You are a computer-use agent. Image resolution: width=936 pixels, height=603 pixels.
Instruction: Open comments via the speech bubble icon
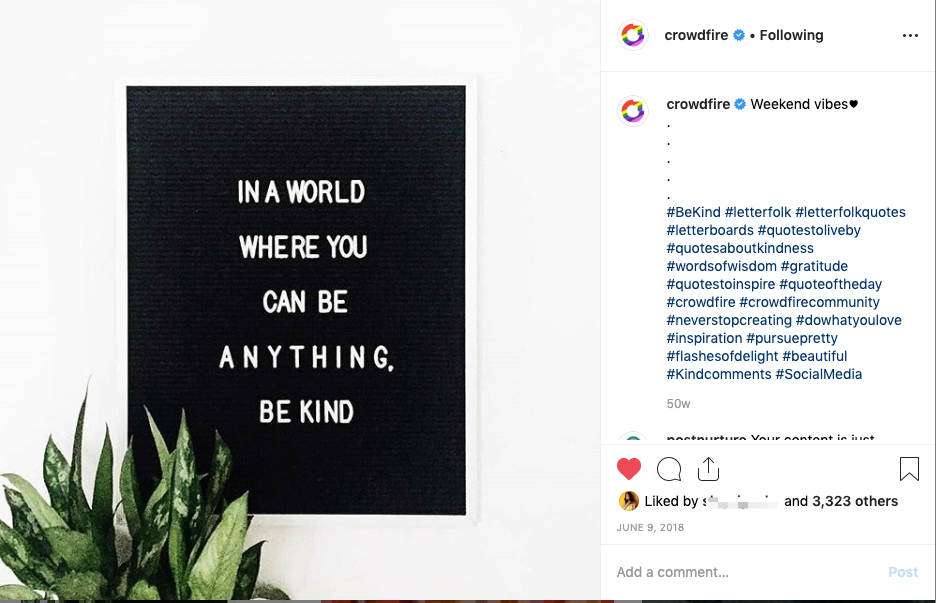(669, 469)
